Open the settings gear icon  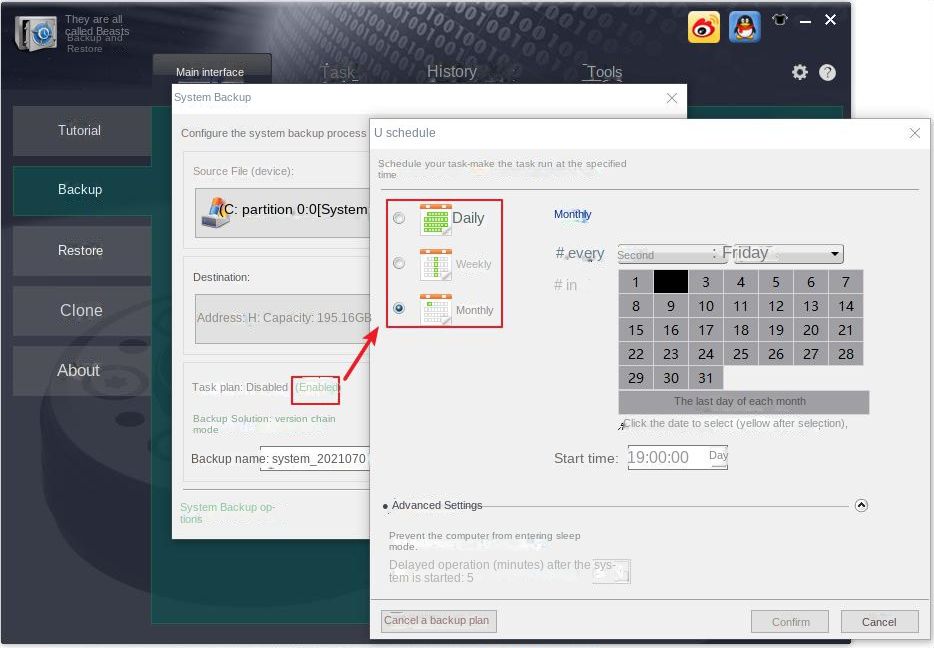[x=798, y=72]
